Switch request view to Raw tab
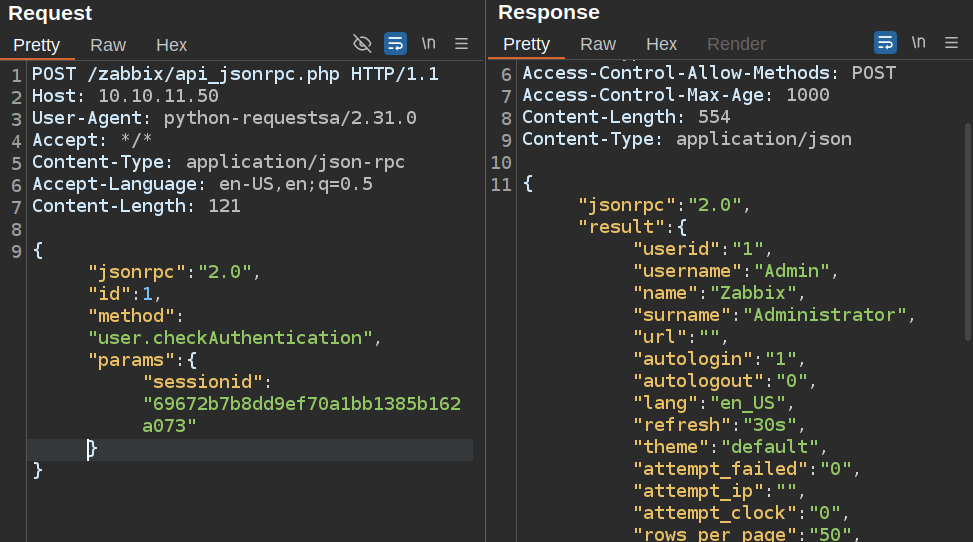Image resolution: width=973 pixels, height=542 pixels. (x=108, y=45)
